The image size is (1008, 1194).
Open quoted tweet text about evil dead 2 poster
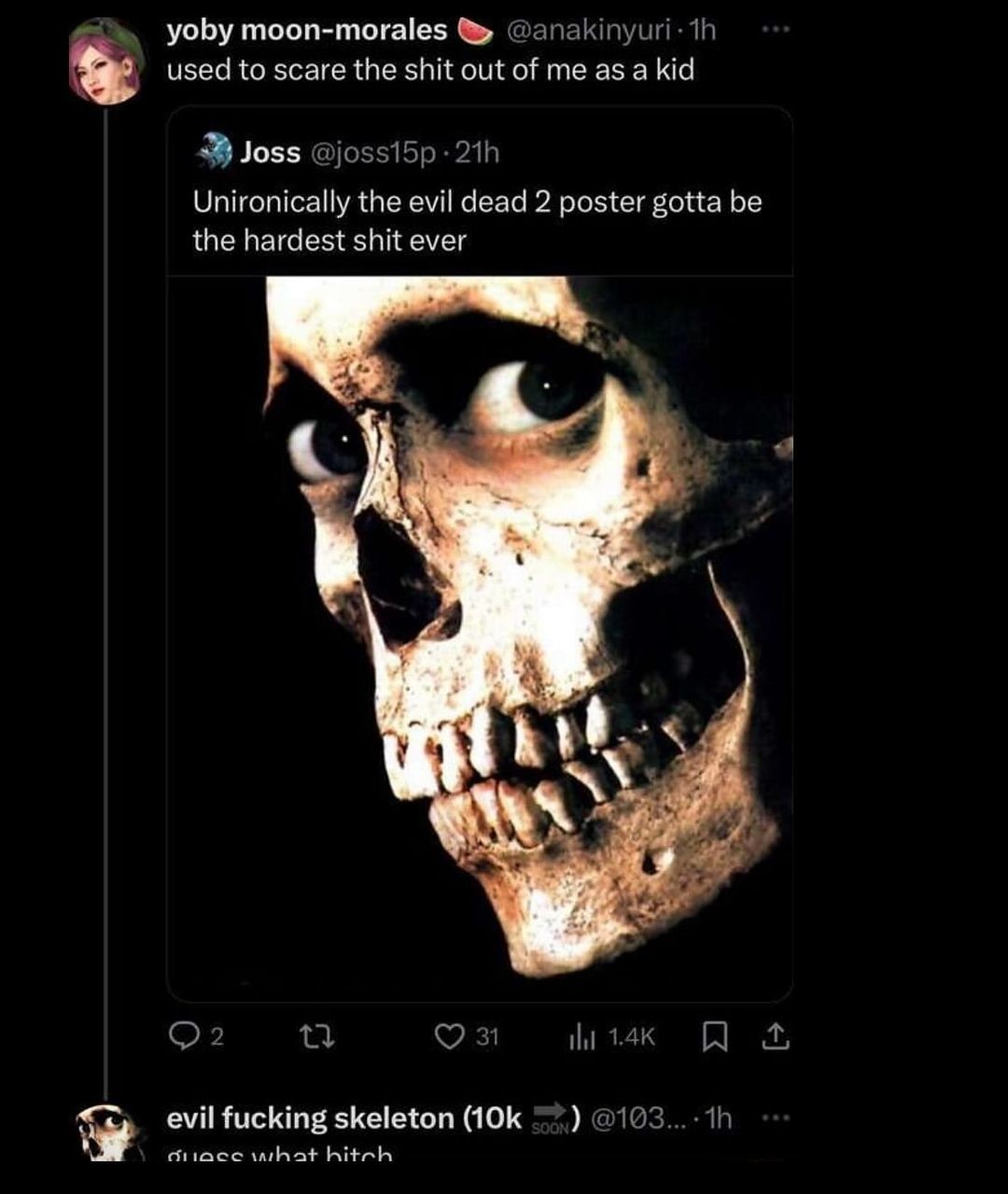click(476, 220)
